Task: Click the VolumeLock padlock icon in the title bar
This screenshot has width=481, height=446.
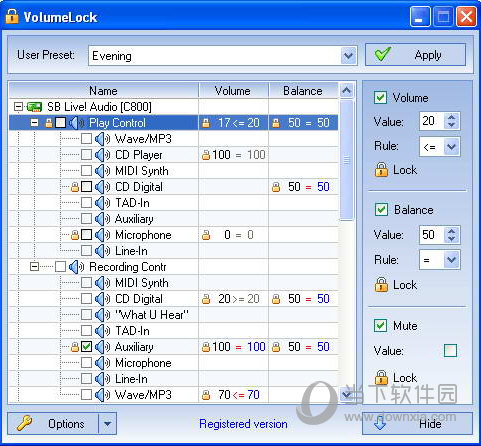Action: point(12,16)
